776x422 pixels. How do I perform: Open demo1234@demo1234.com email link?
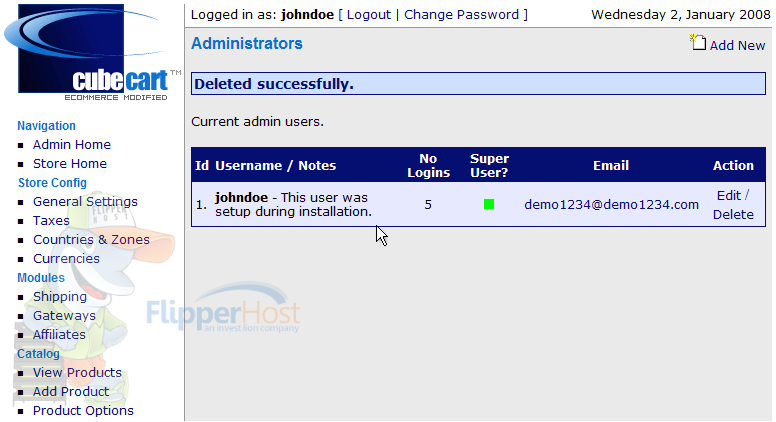[611, 204]
